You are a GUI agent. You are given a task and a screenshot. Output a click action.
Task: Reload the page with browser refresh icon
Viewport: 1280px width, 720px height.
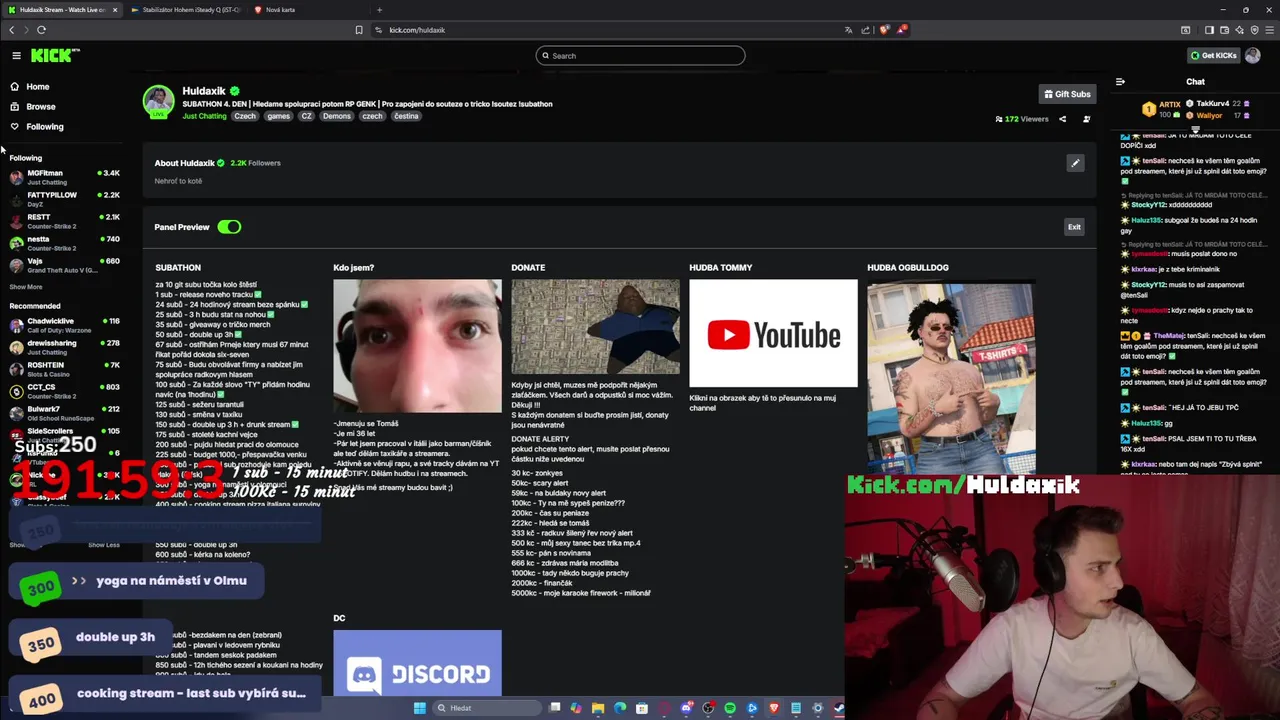[41, 30]
